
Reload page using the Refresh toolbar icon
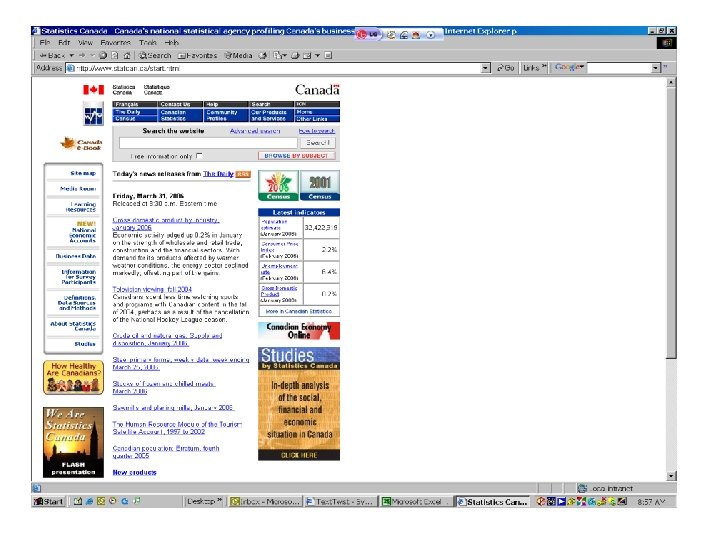[115, 56]
